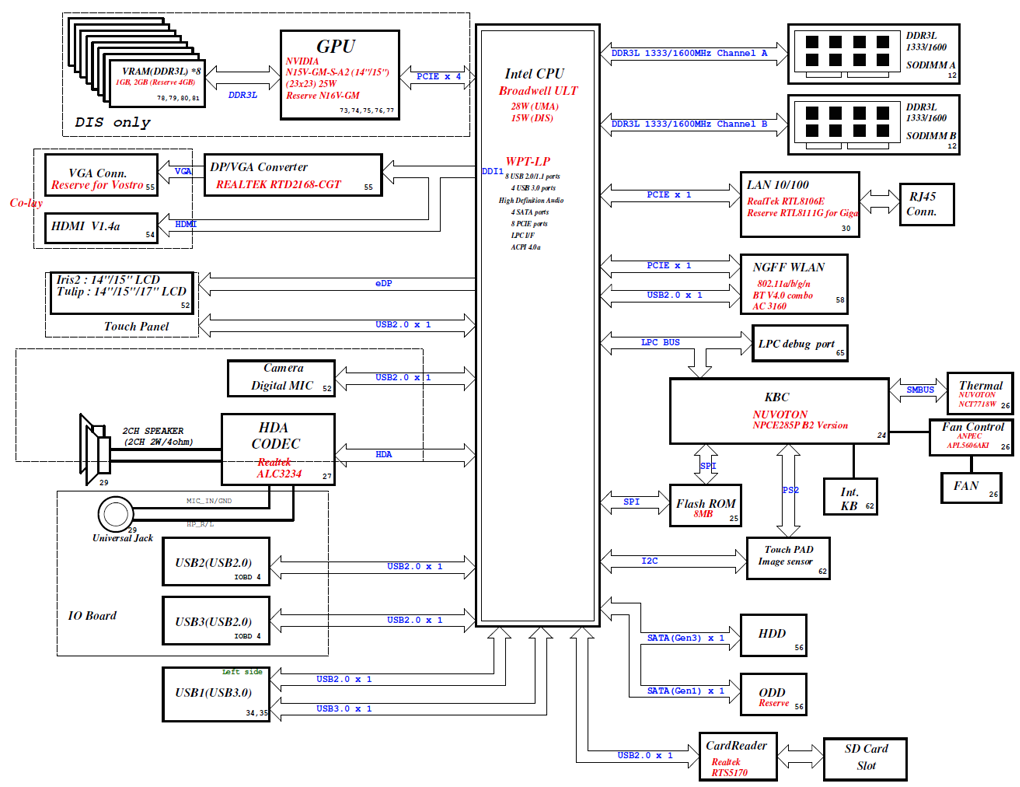Click the 'Int. KB' block
Image resolution: width=1020 pixels, height=787 pixels.
coord(850,496)
